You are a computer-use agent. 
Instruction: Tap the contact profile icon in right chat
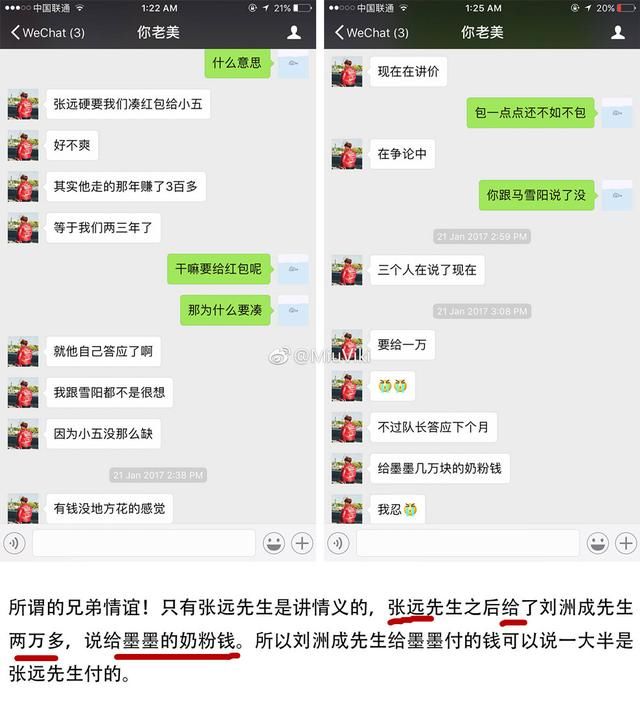click(x=618, y=33)
